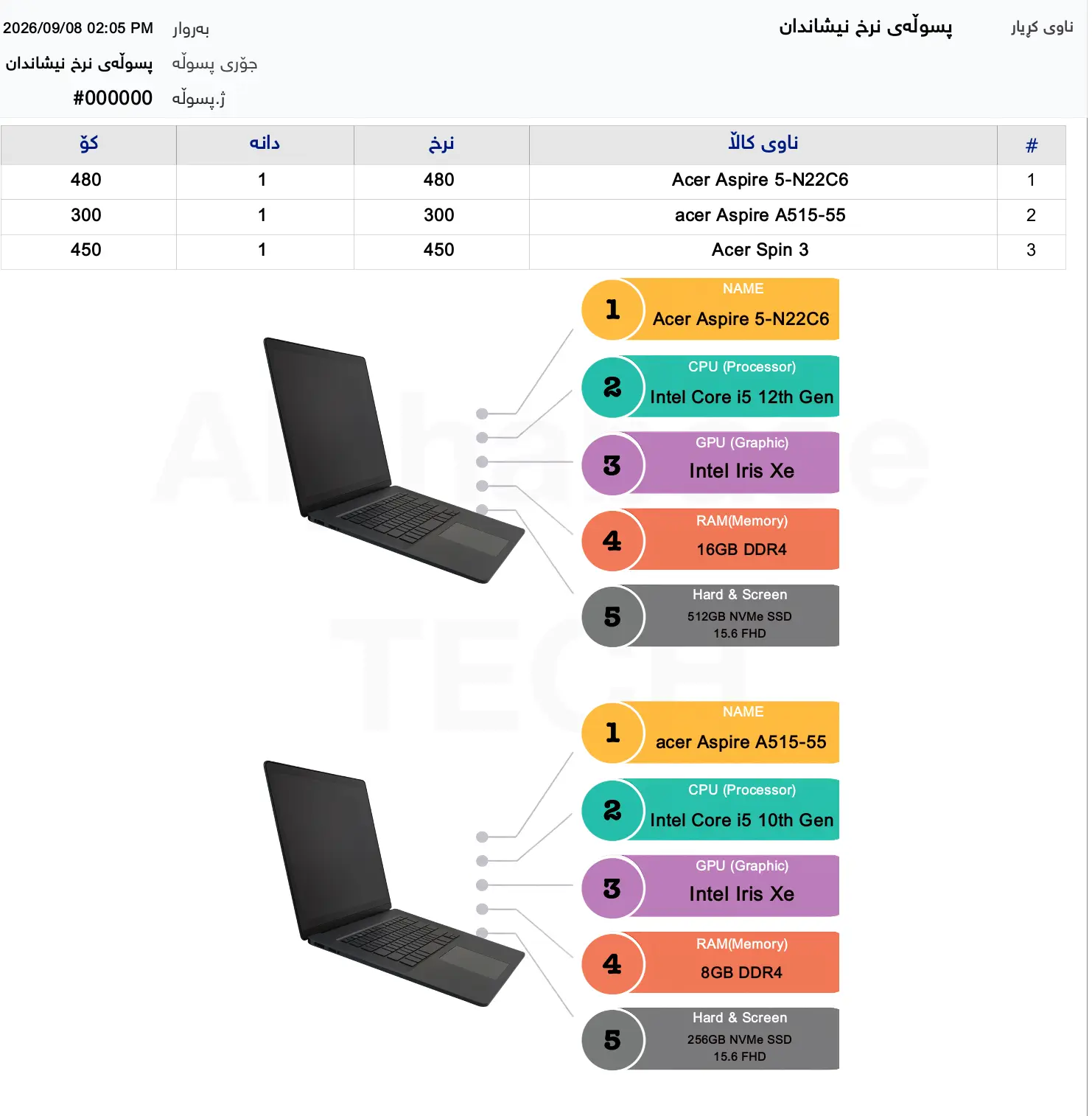Click the spec text 'Intel Core i5 12th Gen'
The height and width of the screenshot is (1116, 1092).
click(x=742, y=397)
